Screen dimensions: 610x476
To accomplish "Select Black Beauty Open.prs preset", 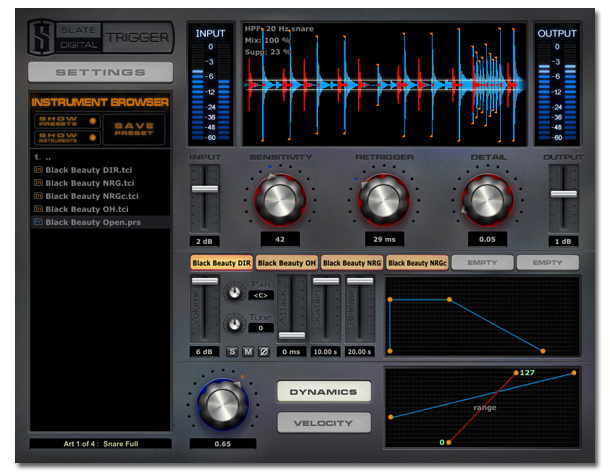I will click(100, 222).
